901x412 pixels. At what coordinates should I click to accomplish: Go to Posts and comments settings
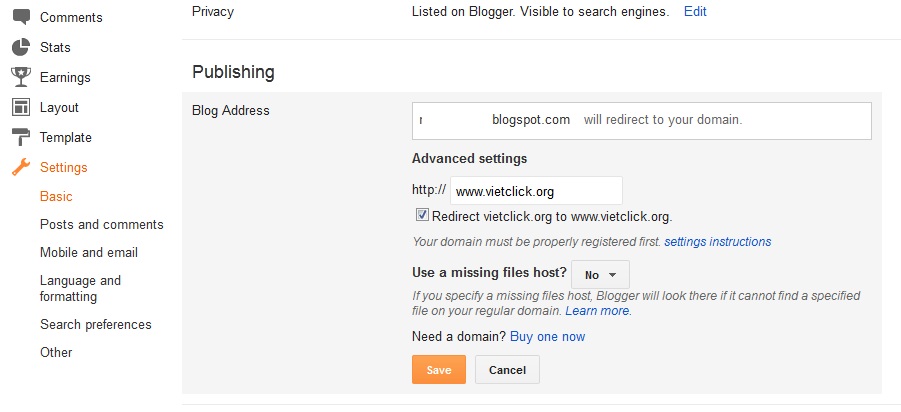101,225
